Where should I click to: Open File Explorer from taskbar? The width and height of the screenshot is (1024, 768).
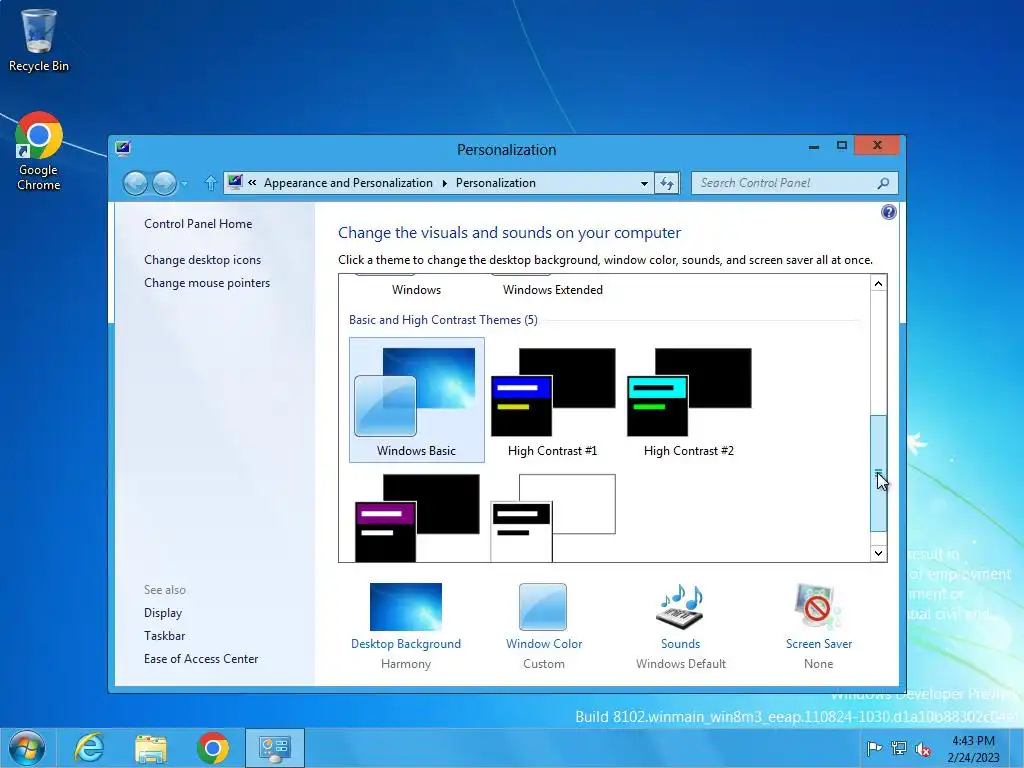click(x=151, y=748)
